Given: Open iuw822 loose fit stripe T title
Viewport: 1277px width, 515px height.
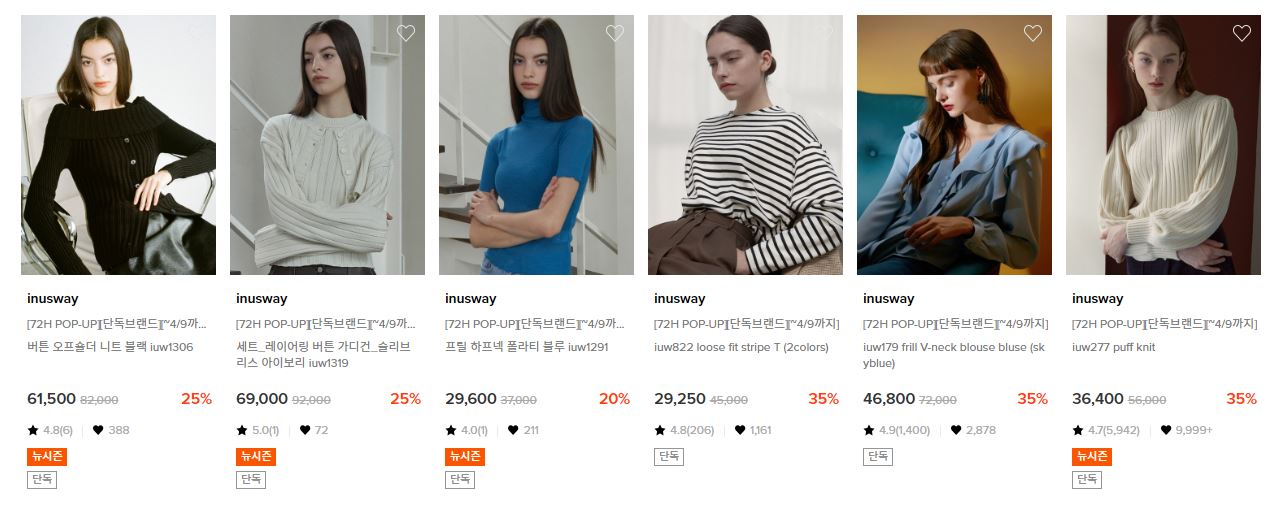Looking at the screenshot, I should point(741,347).
